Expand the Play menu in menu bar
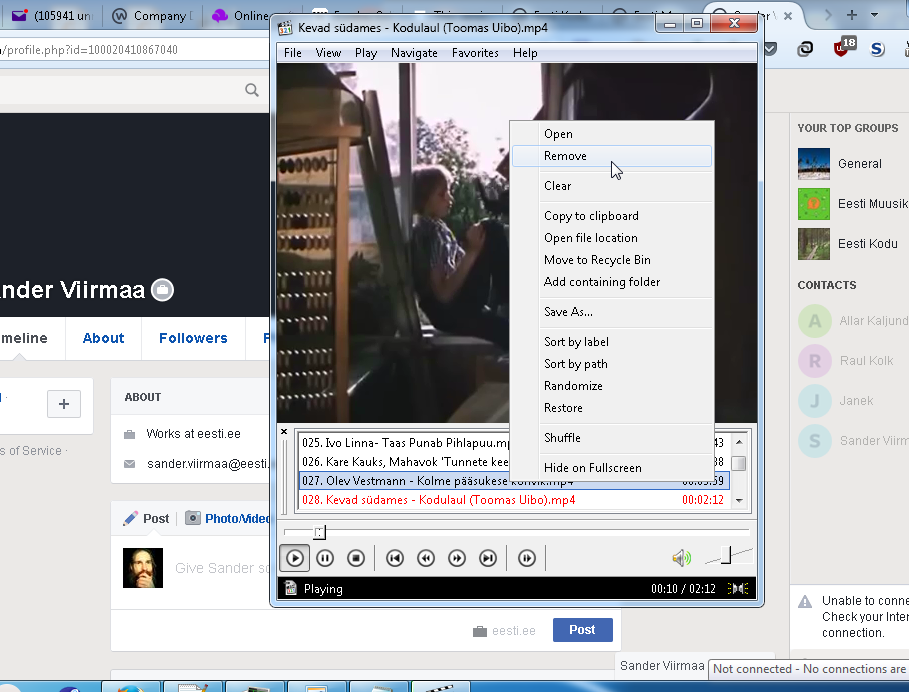The width and height of the screenshot is (909, 692). pyautogui.click(x=366, y=53)
